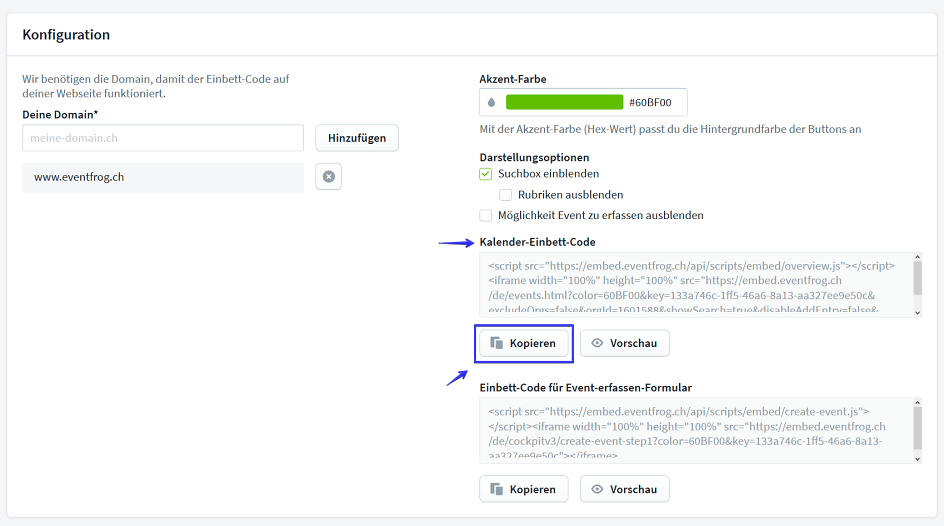Select the www.eventfrog.ch domain entry

pyautogui.click(x=163, y=177)
